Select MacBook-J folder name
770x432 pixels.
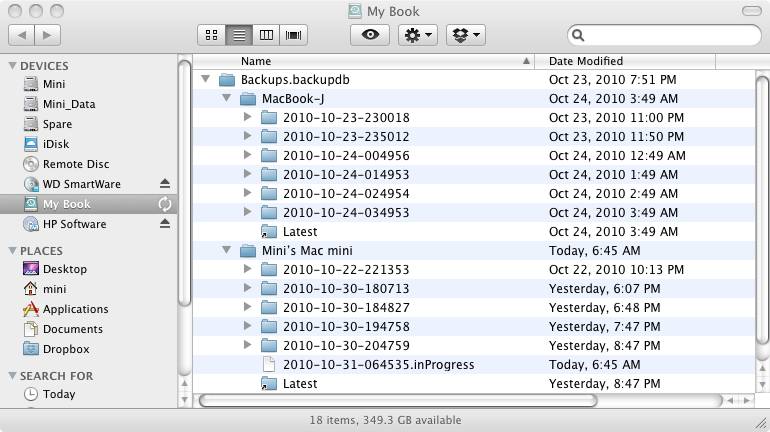click(x=293, y=99)
